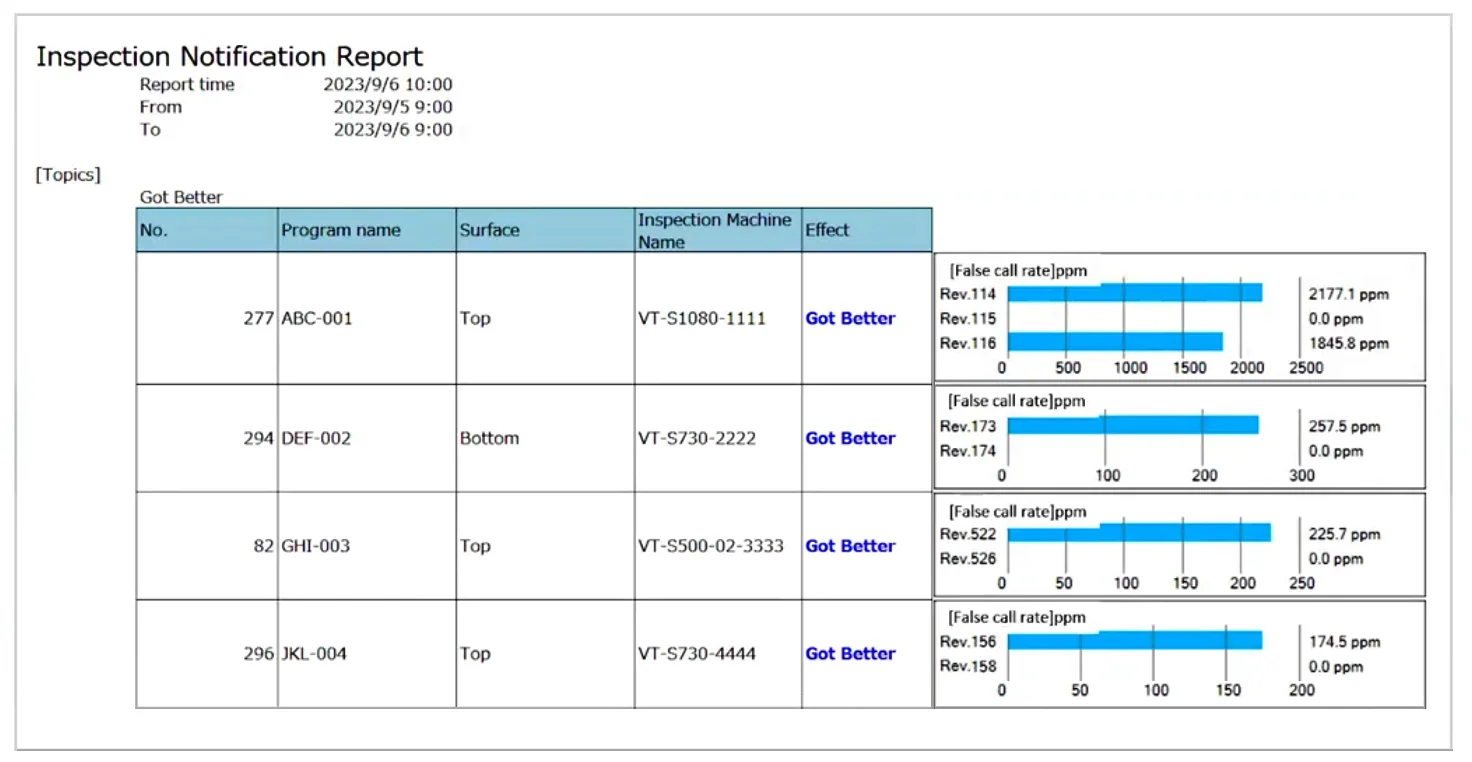
Task: Select the Rev.173 false call bar
Action: click(1132, 425)
